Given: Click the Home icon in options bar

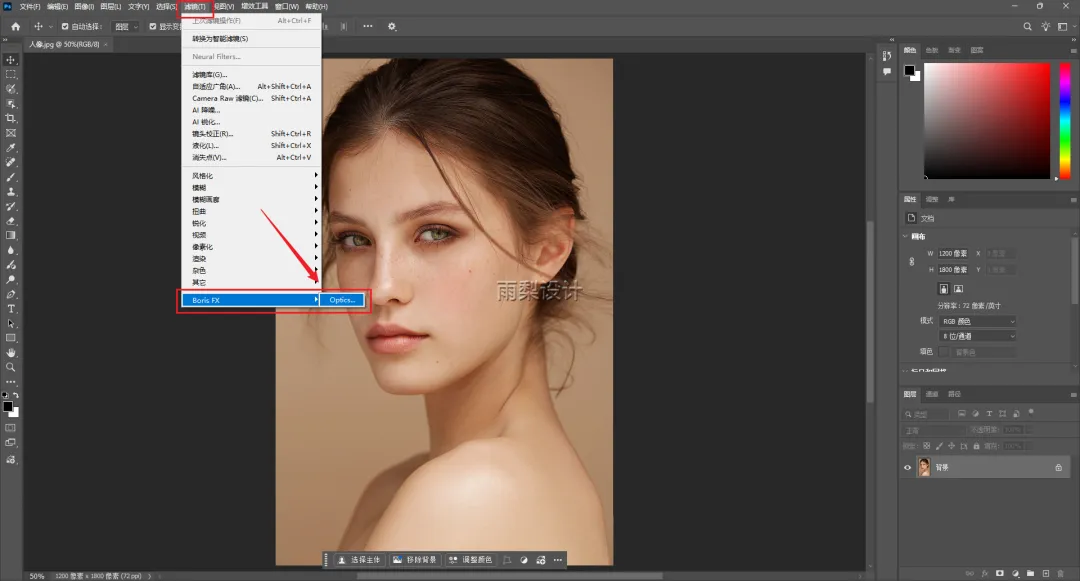Looking at the screenshot, I should point(15,26).
